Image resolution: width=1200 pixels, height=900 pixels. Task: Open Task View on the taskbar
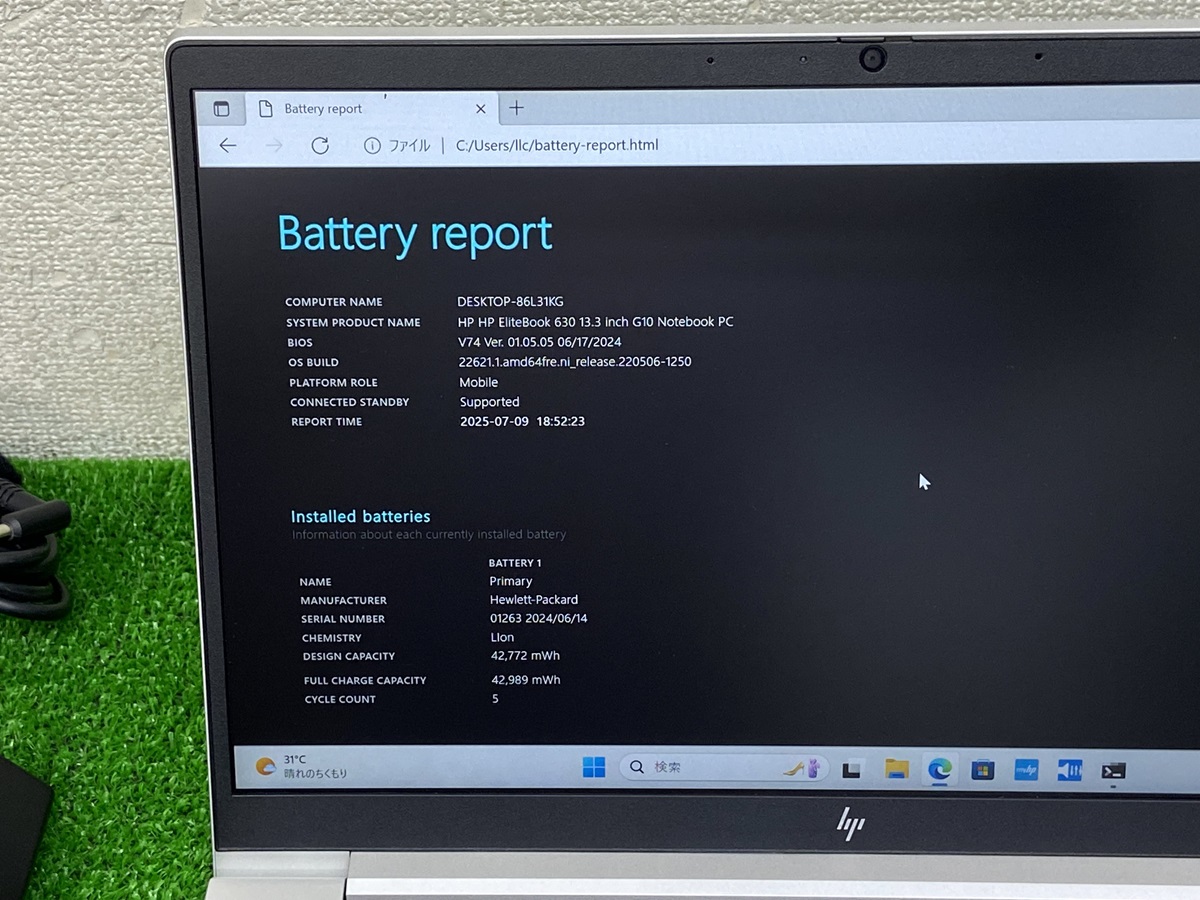click(852, 769)
